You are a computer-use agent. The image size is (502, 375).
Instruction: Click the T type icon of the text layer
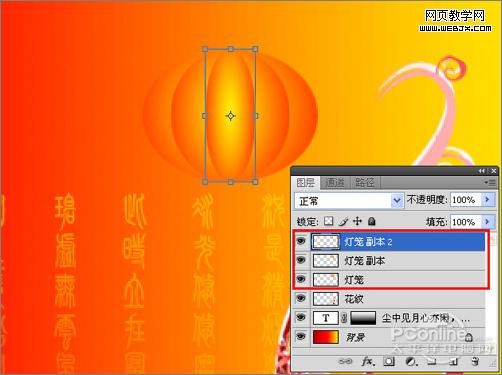pyautogui.click(x=326, y=318)
